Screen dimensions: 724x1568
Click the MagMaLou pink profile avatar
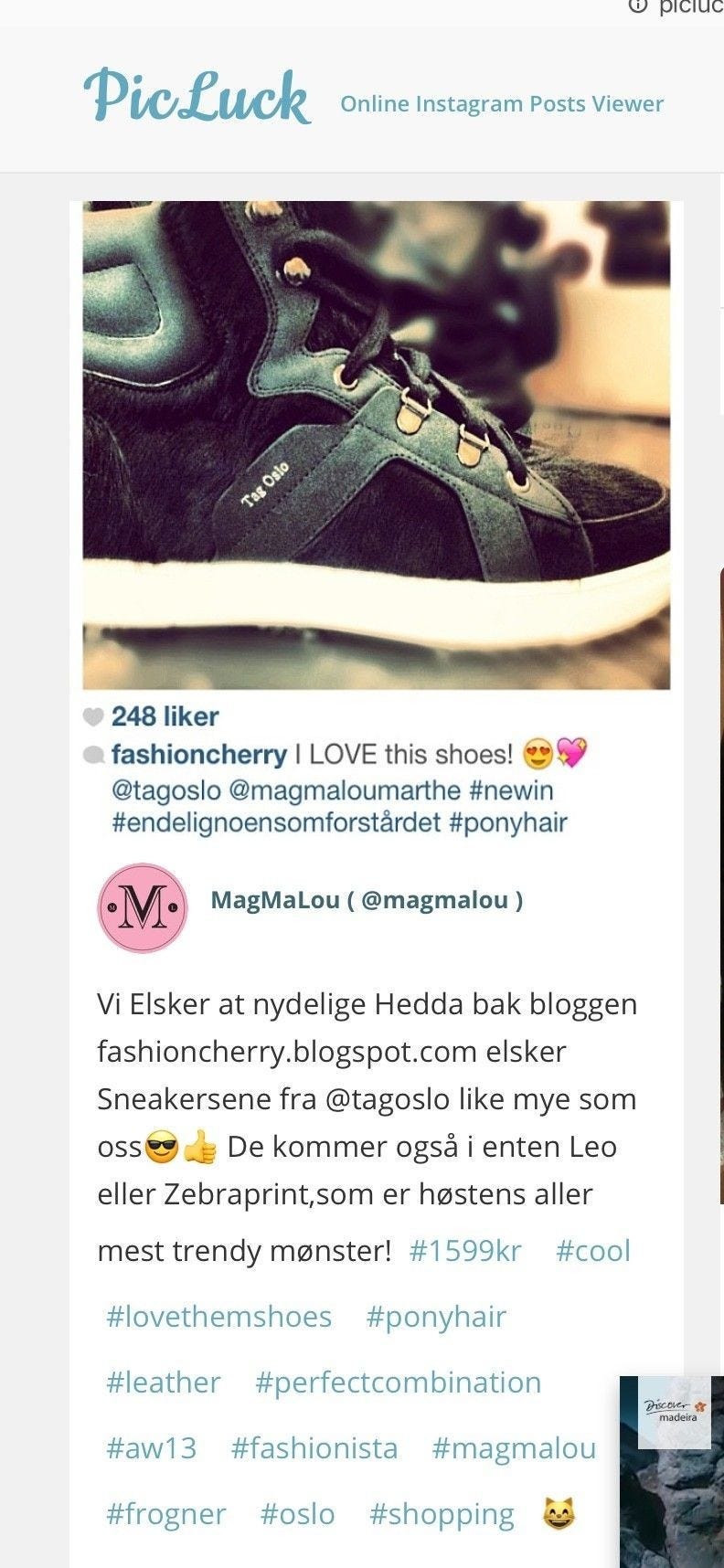[x=143, y=907]
